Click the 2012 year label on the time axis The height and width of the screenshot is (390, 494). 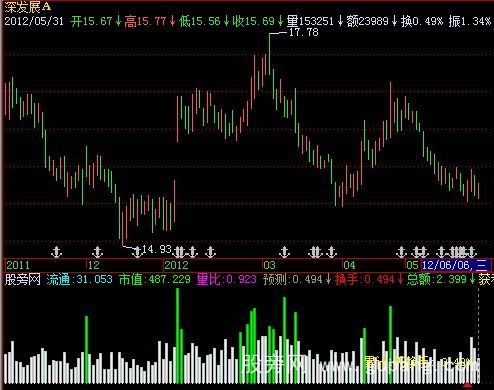point(177,265)
